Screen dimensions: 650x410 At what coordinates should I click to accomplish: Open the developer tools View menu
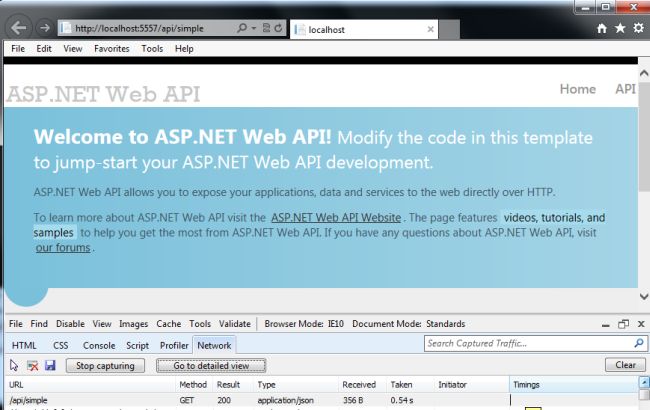click(102, 324)
